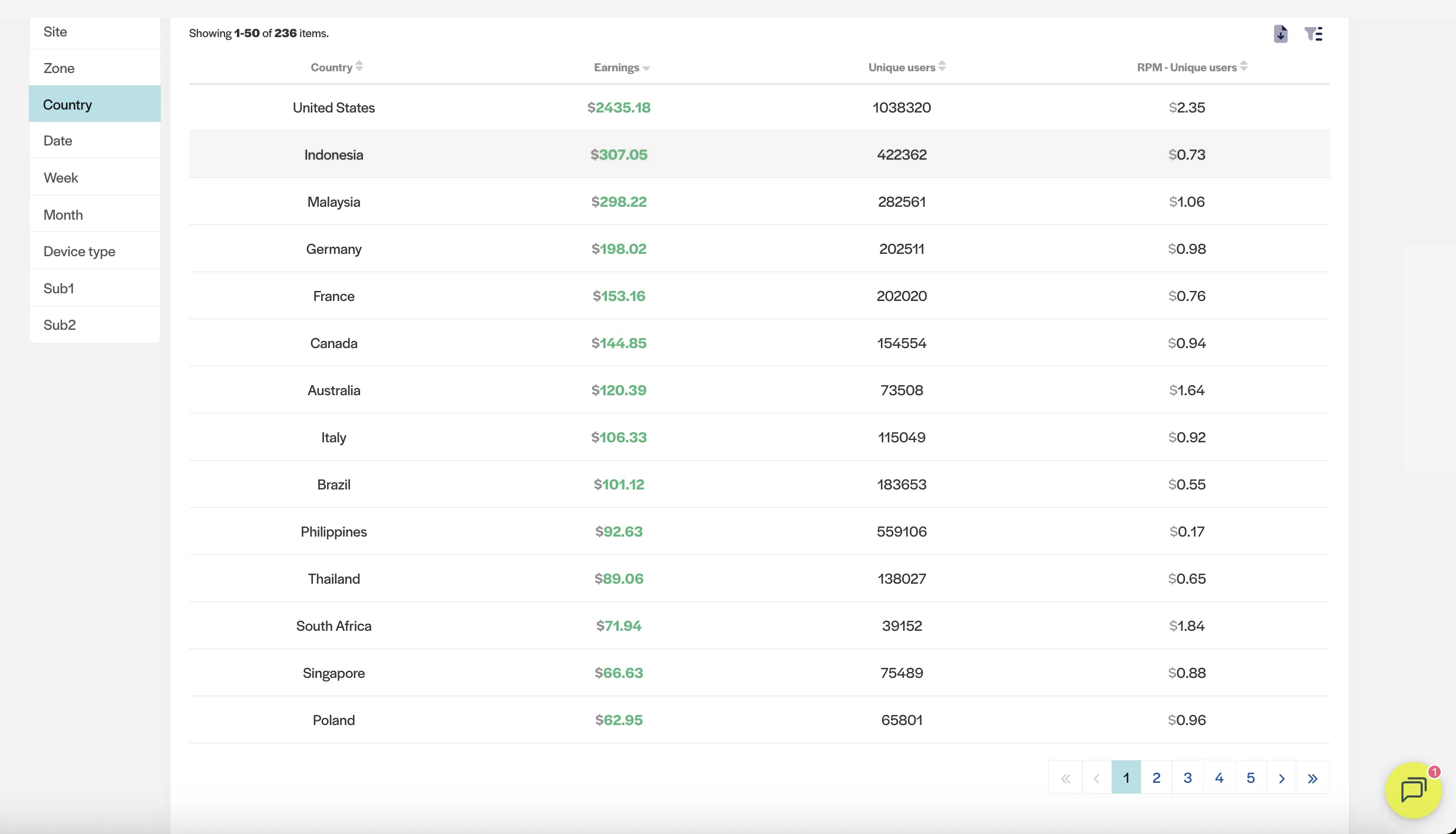Open the table filter icon

tap(1313, 34)
